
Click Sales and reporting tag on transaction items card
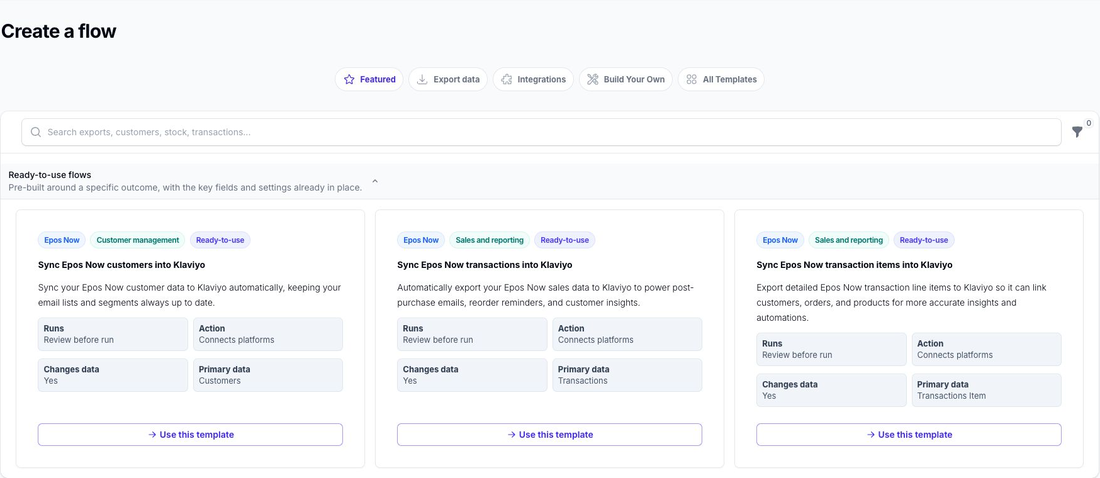coord(849,240)
